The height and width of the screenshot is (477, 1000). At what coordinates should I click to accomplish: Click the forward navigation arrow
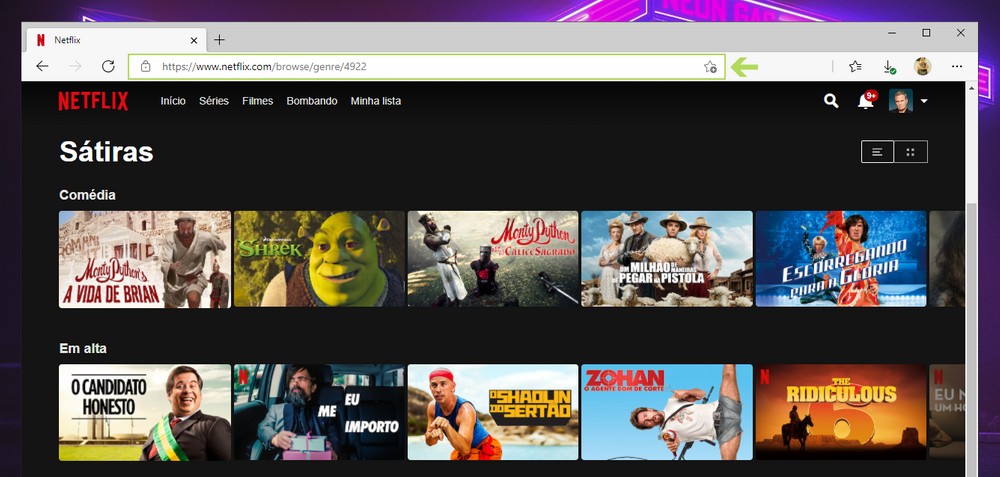[75, 66]
